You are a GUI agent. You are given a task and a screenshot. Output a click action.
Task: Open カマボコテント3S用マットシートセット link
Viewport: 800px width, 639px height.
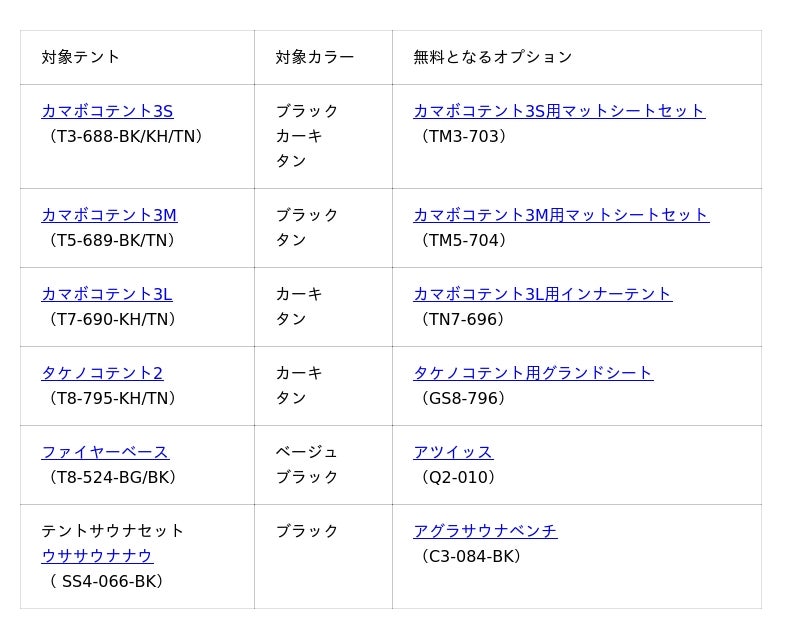coord(559,111)
